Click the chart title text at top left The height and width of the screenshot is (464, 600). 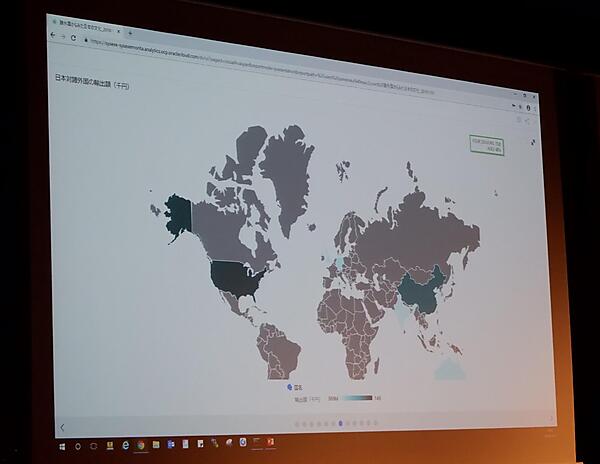tap(92, 82)
